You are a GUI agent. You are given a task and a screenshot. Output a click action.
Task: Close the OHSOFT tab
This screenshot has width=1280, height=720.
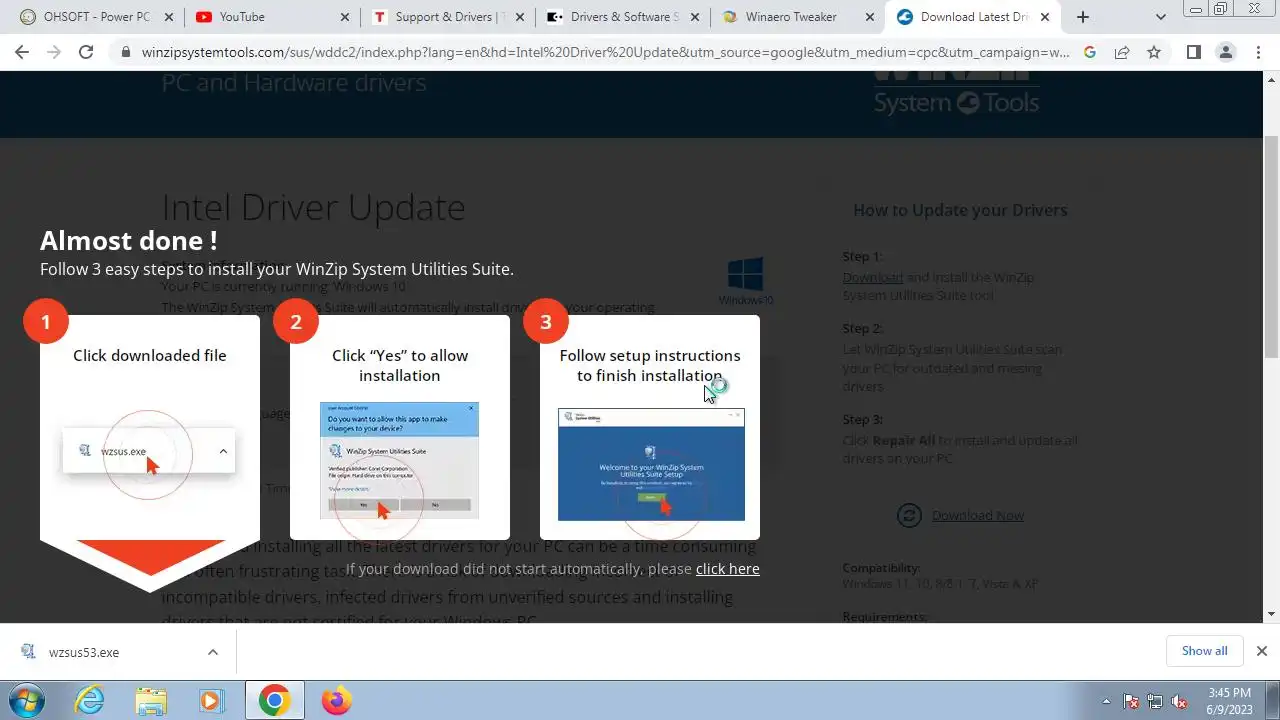tap(168, 17)
